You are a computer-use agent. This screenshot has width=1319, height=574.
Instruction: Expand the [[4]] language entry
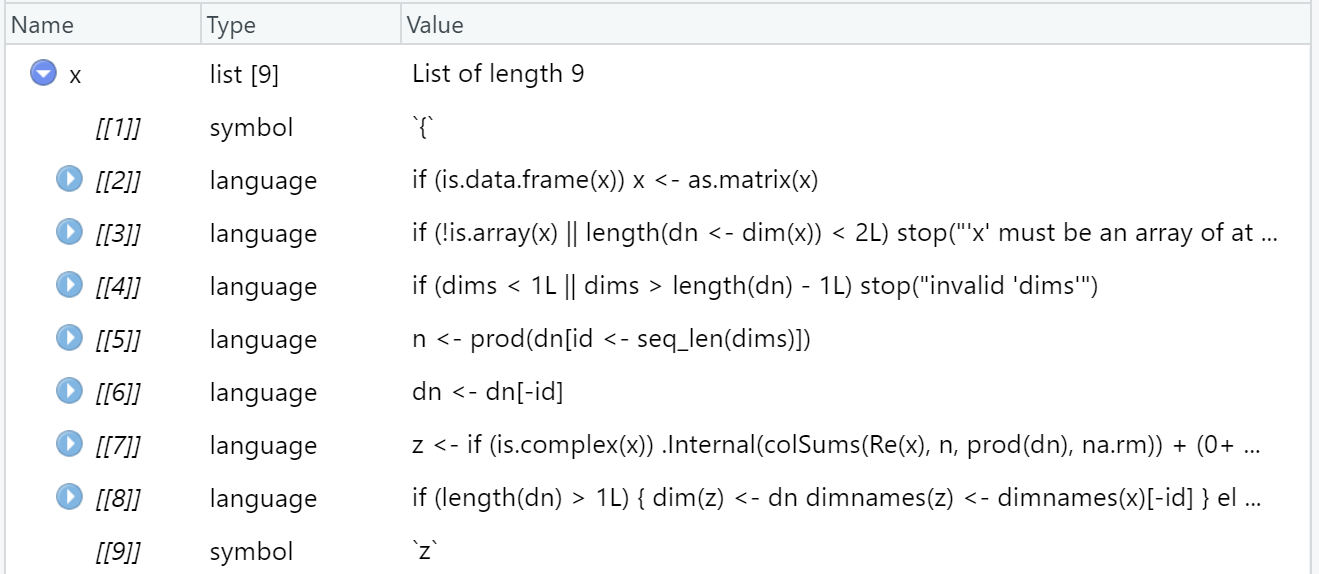69,286
